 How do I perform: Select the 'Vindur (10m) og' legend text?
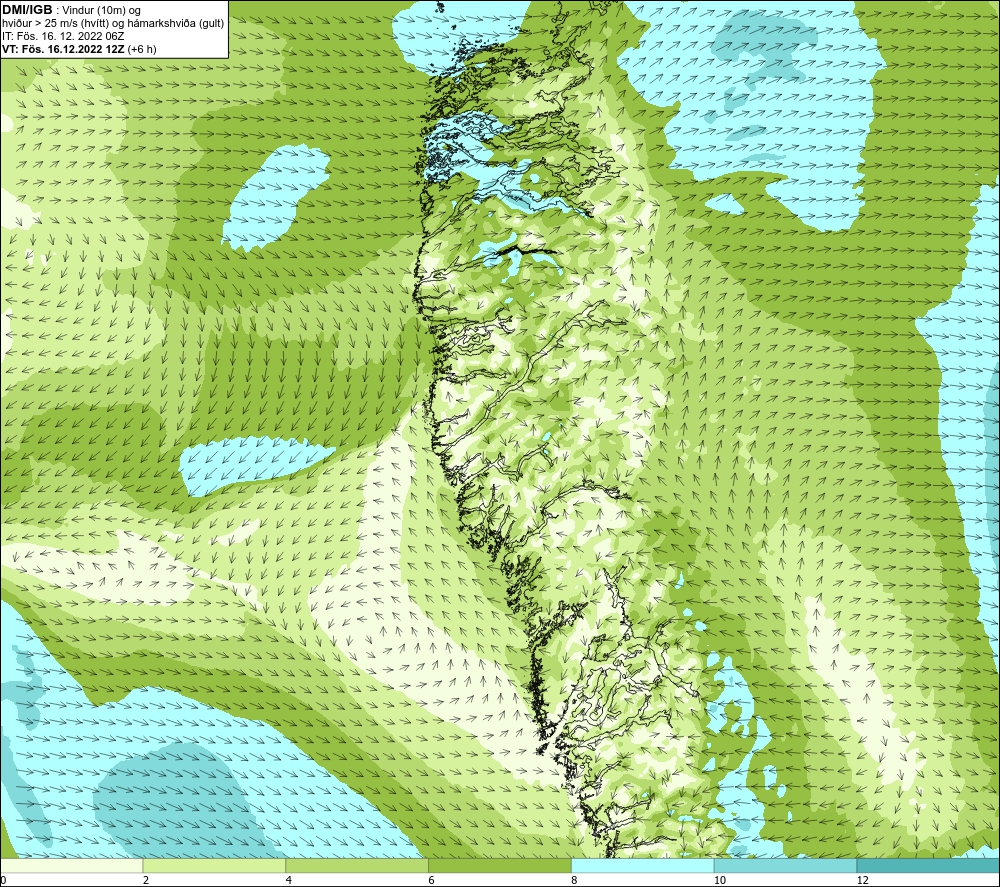point(101,11)
